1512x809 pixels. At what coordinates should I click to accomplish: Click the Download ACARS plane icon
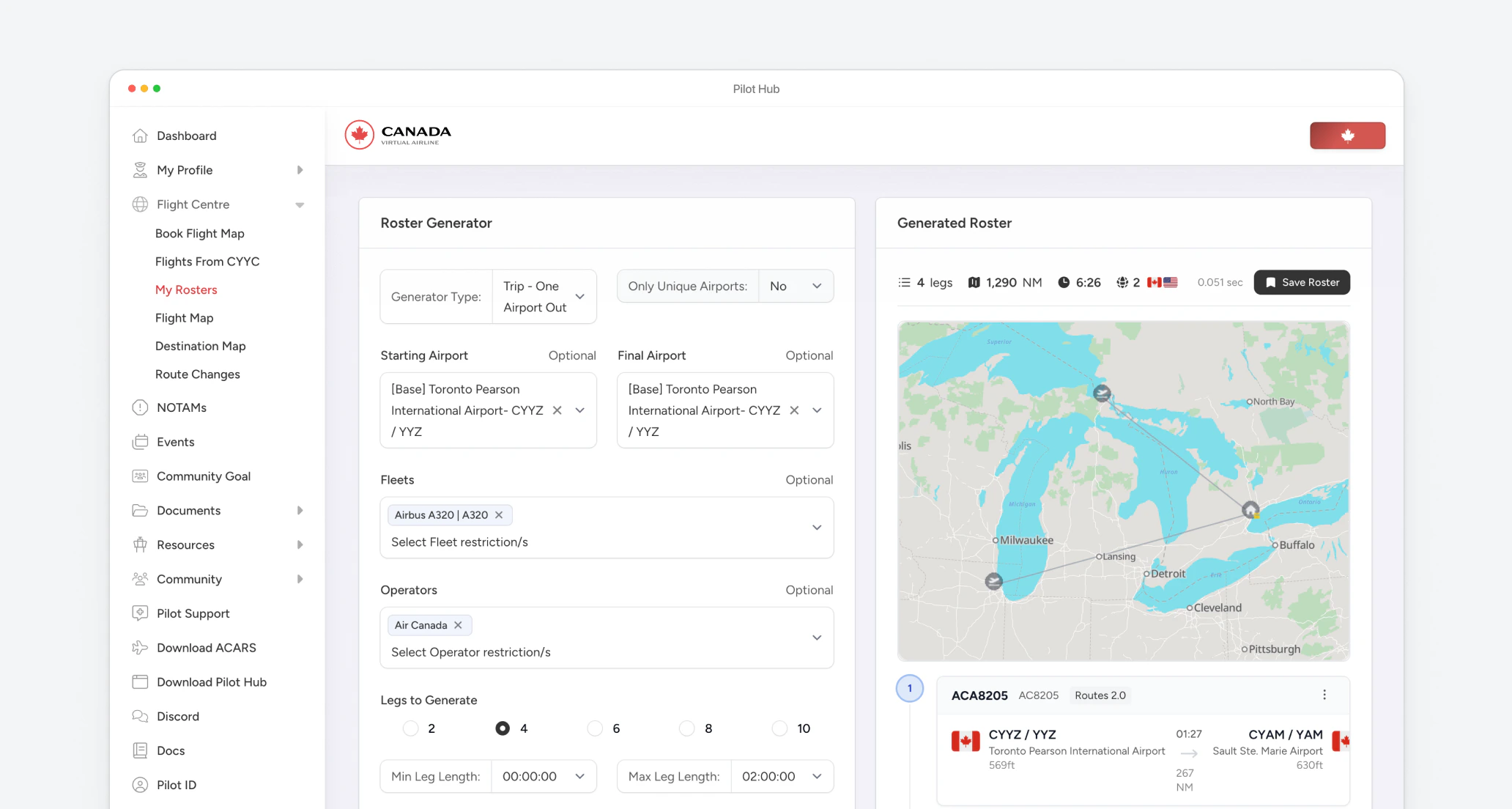coord(140,648)
